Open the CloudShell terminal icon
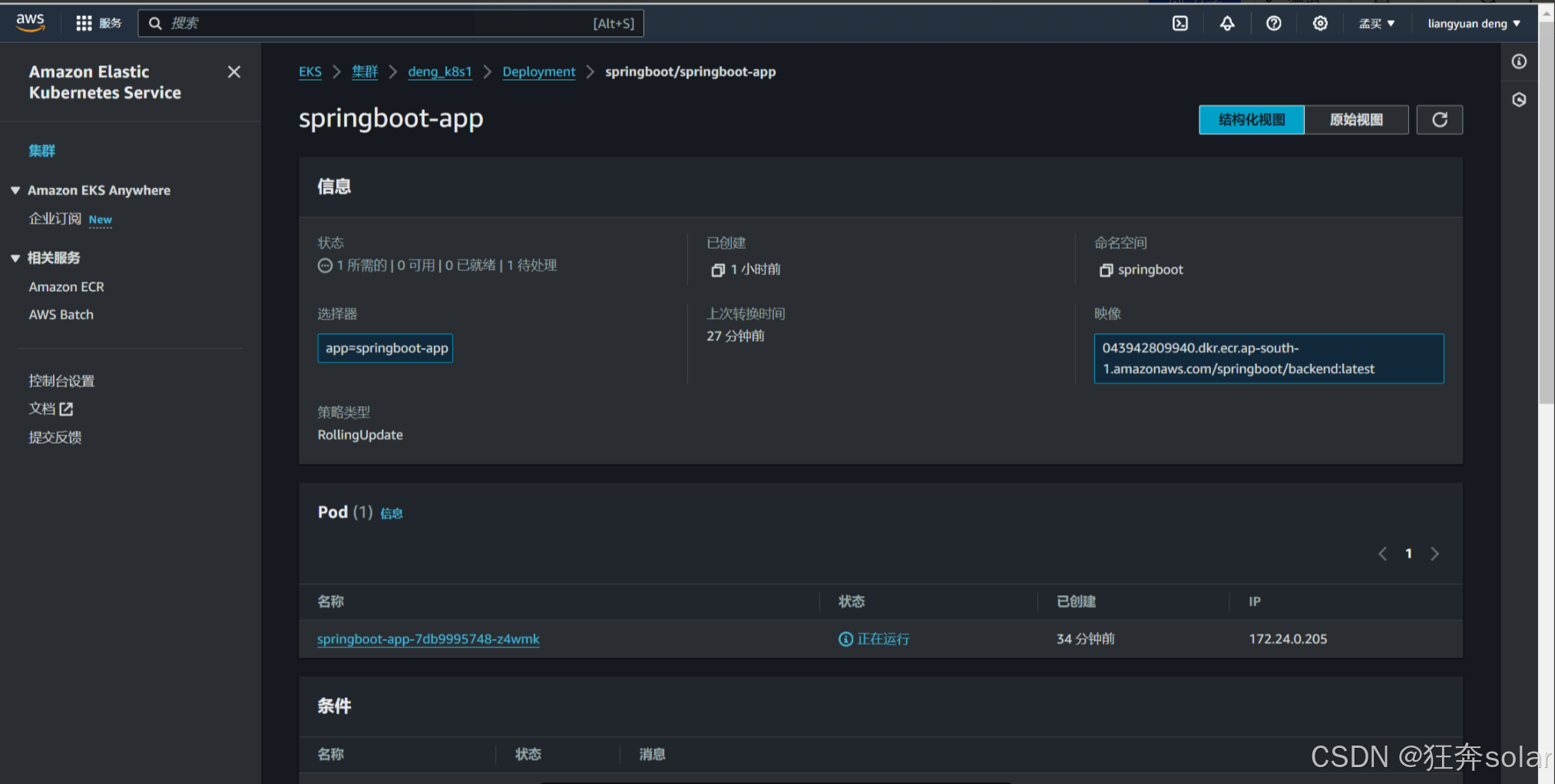 [1180, 23]
